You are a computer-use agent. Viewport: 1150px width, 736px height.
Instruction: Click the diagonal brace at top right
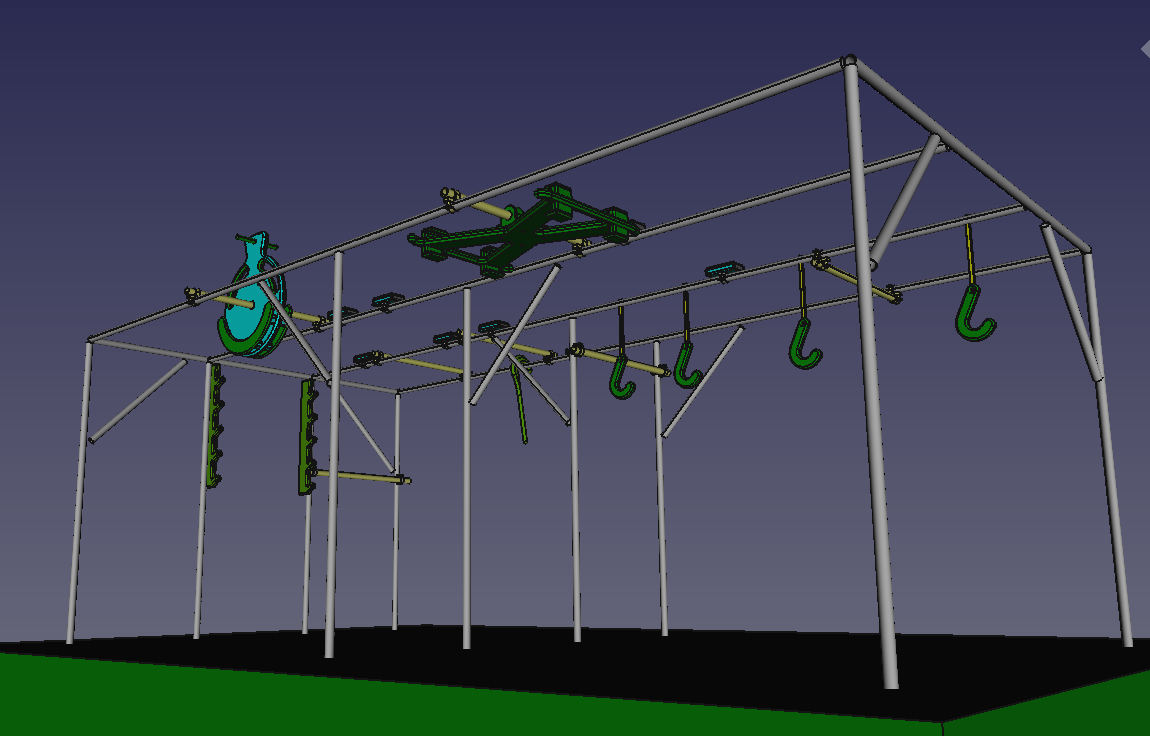coord(906,196)
